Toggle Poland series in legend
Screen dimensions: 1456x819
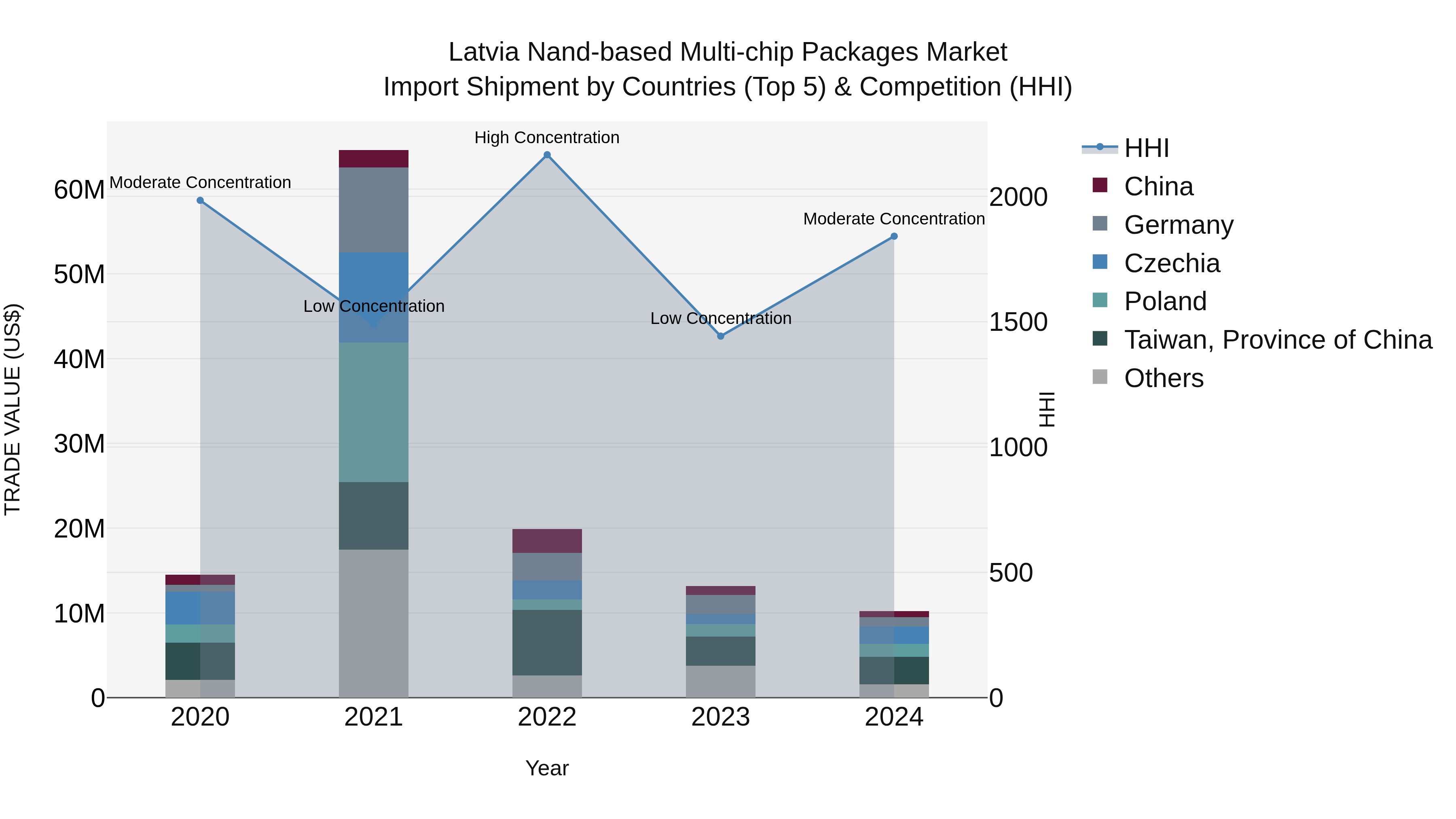tap(1149, 301)
